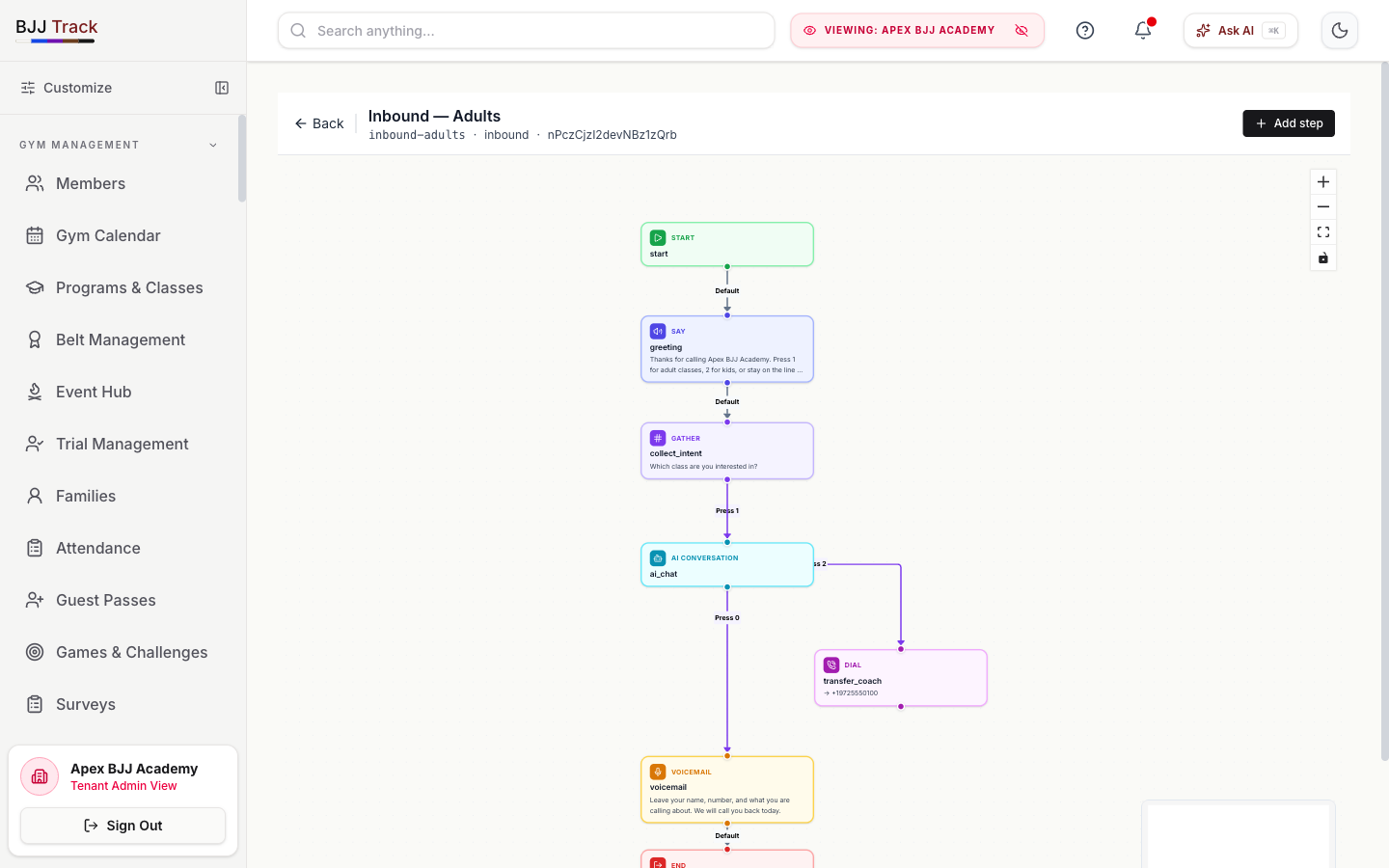The height and width of the screenshot is (868, 1389).
Task: Click the Apex BJJ Academy tenant avatar
Action: [40, 776]
